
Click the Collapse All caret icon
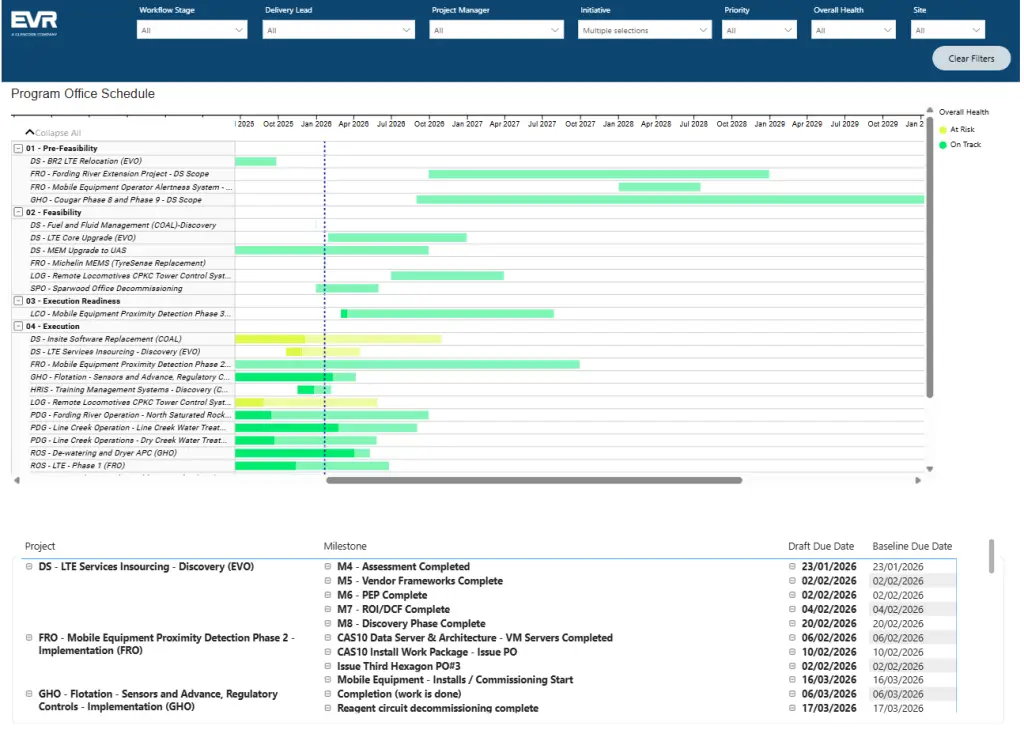coord(30,132)
